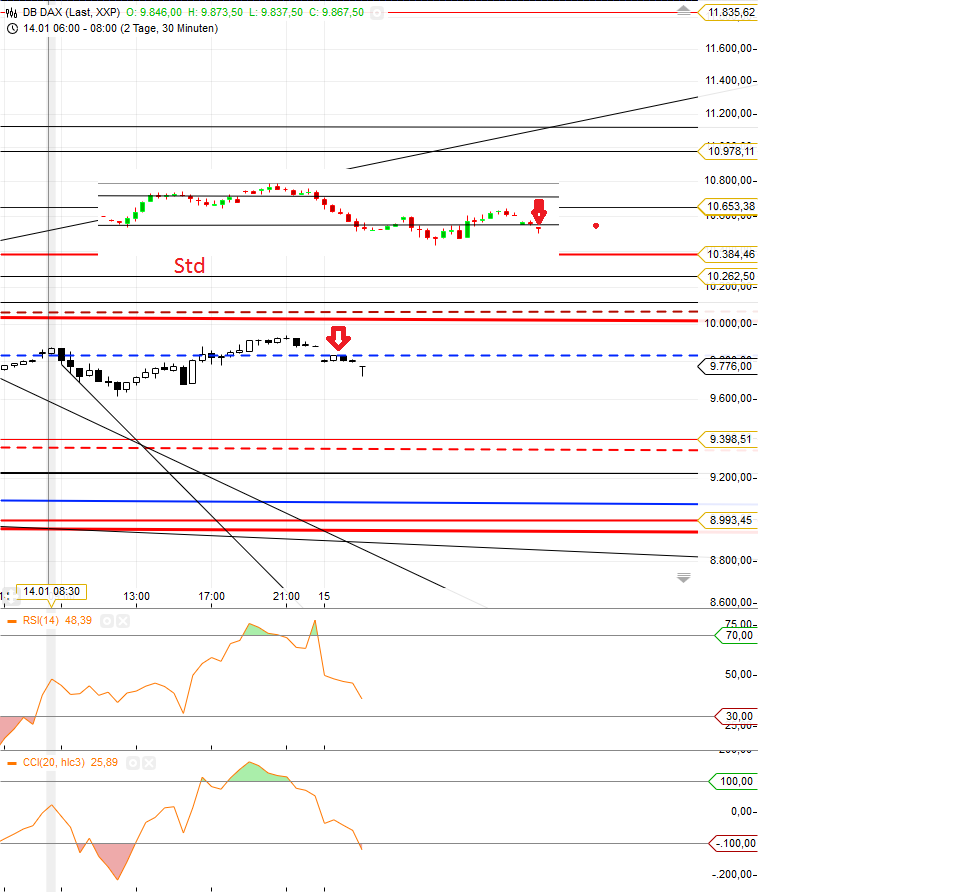Click the orange color swatch before the CCI label
Image resolution: width=958 pixels, height=892 pixels.
pos(11,763)
